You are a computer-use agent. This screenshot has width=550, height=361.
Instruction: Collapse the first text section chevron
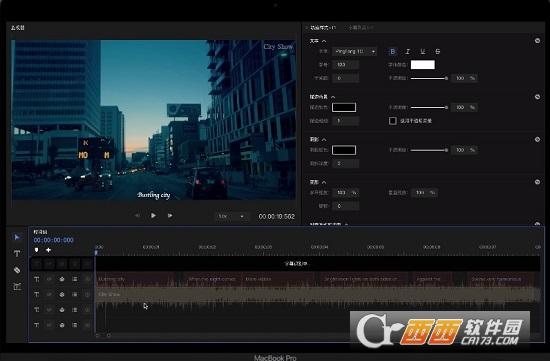(x=324, y=41)
